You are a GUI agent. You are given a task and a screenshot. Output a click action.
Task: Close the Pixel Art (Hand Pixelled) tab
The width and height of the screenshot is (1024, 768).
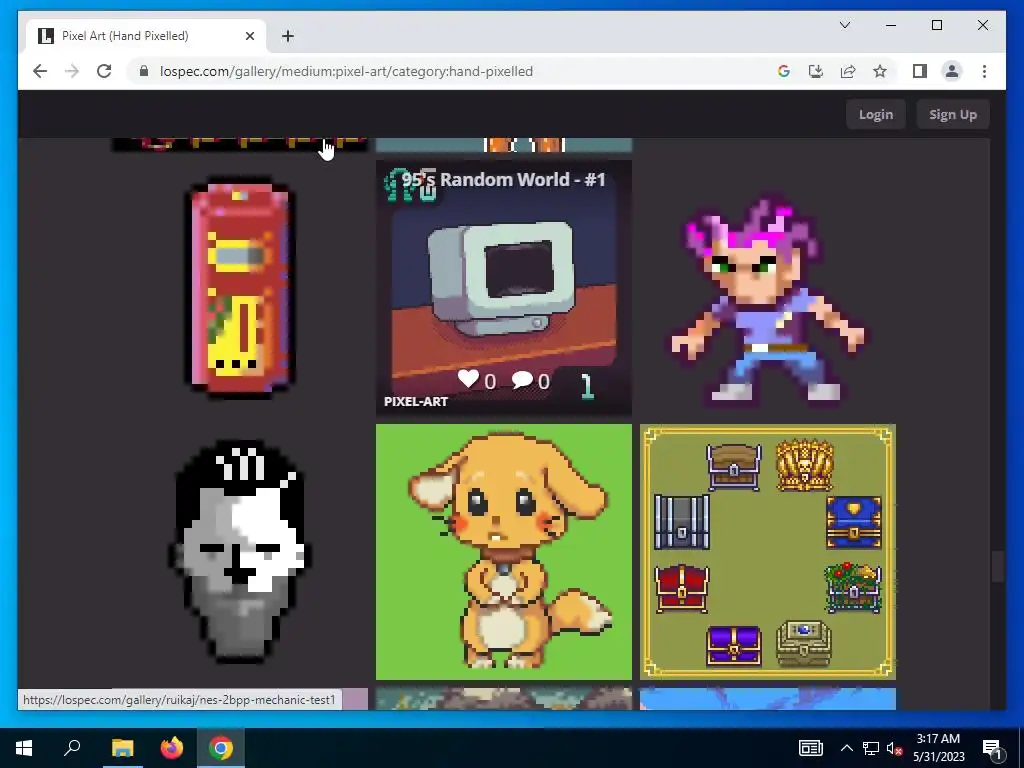coord(249,36)
